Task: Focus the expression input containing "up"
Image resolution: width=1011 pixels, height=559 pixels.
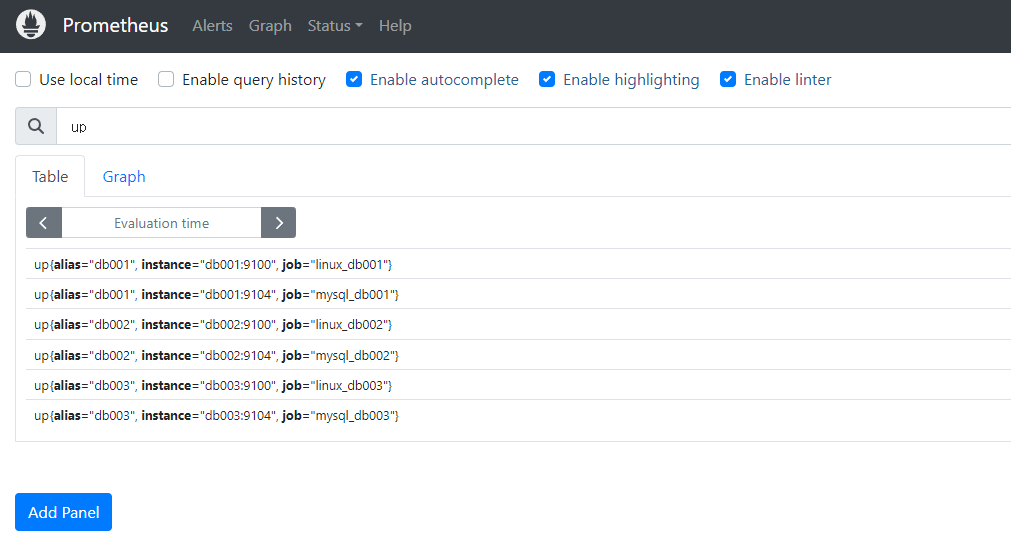Action: (x=534, y=126)
